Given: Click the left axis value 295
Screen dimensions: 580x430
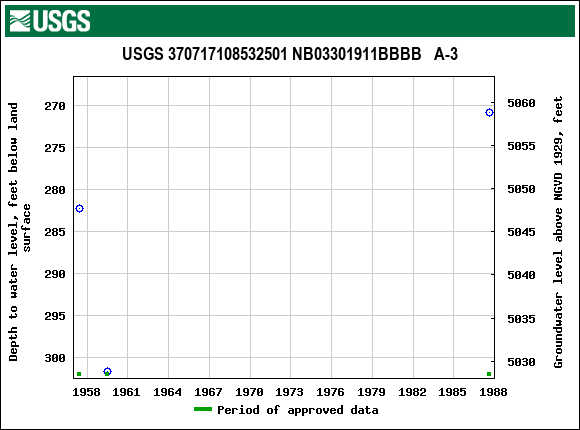Looking at the screenshot, I should click(55, 316).
